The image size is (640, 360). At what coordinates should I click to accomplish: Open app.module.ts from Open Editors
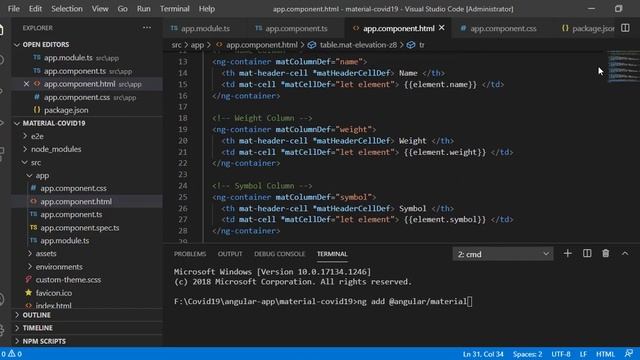(x=87, y=58)
